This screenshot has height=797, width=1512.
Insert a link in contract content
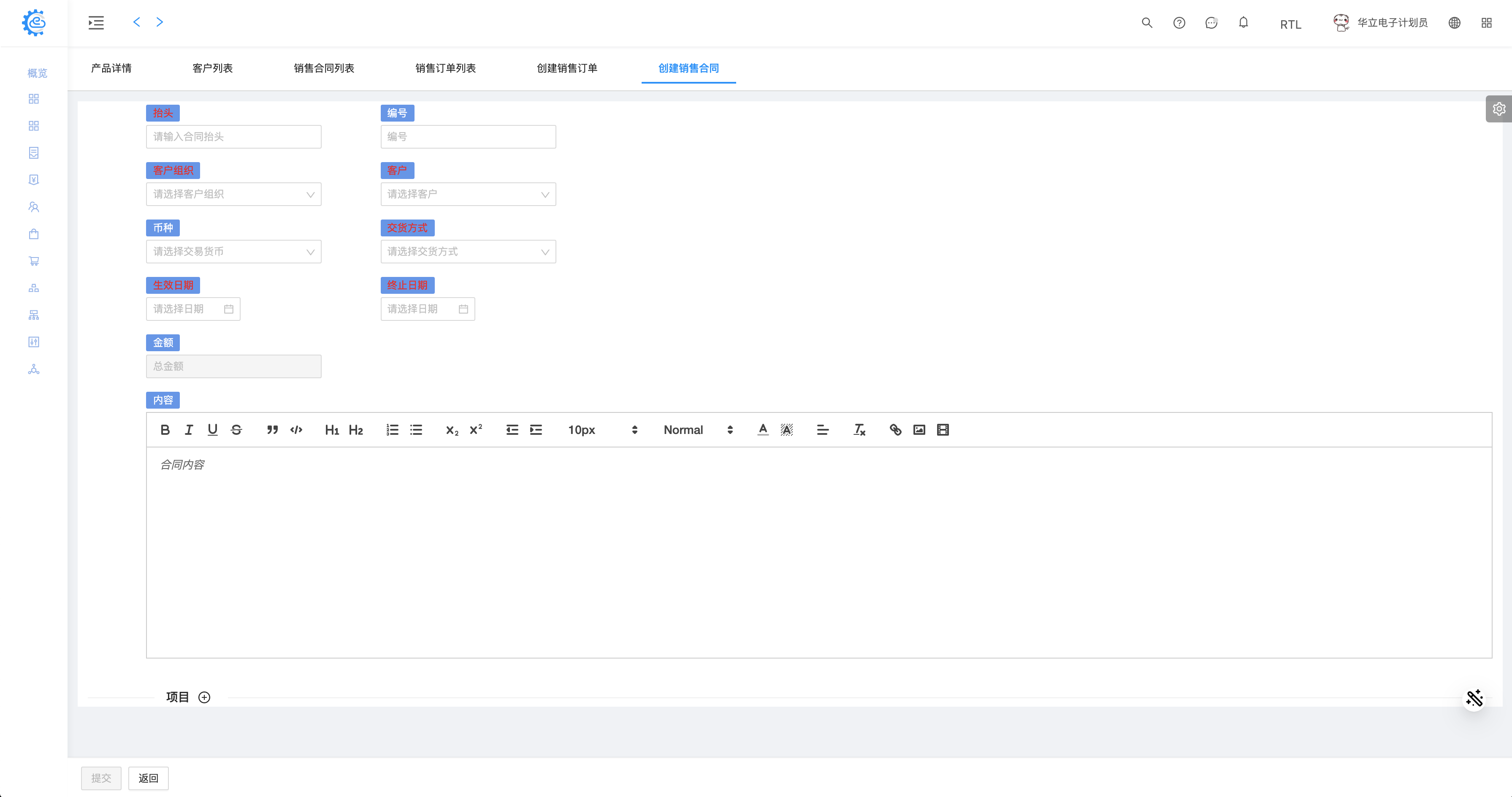coord(895,430)
